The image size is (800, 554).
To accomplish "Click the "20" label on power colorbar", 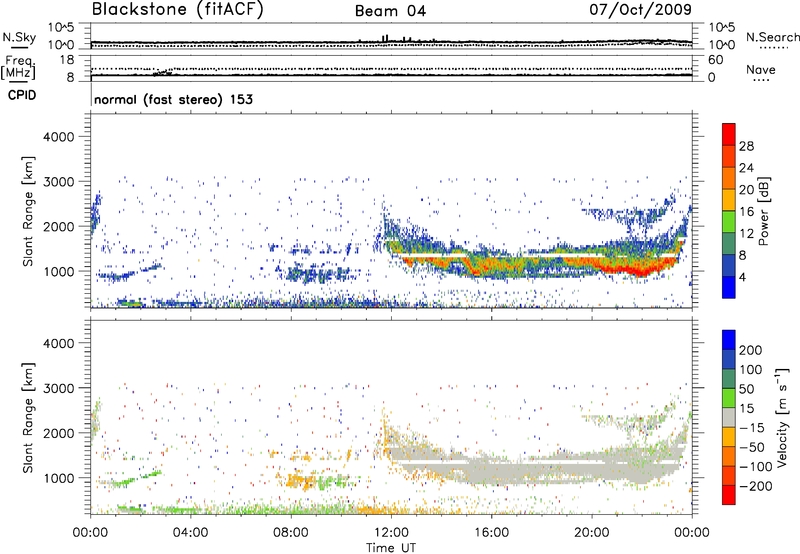I will click(746, 190).
